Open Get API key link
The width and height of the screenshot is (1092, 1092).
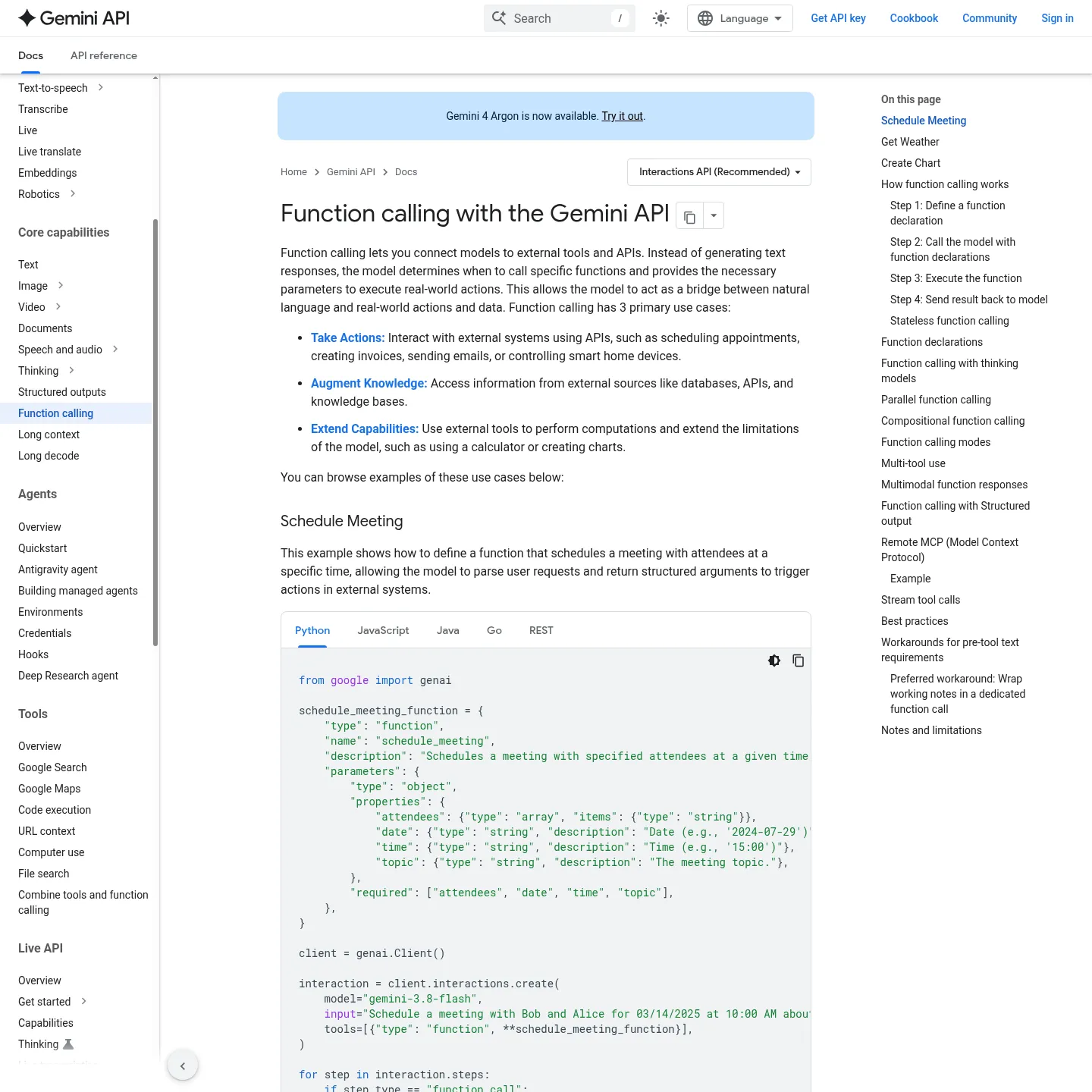[x=838, y=18]
